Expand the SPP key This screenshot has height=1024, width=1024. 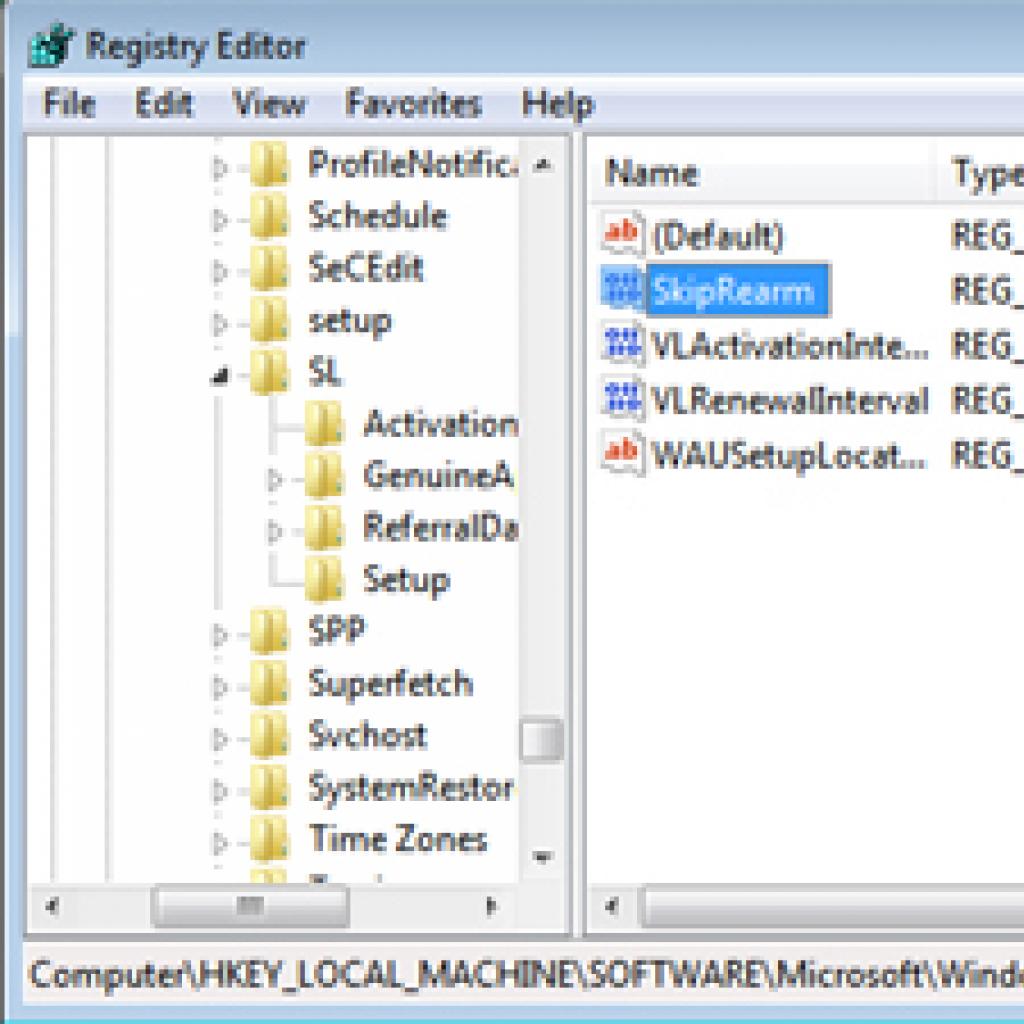tap(220, 635)
